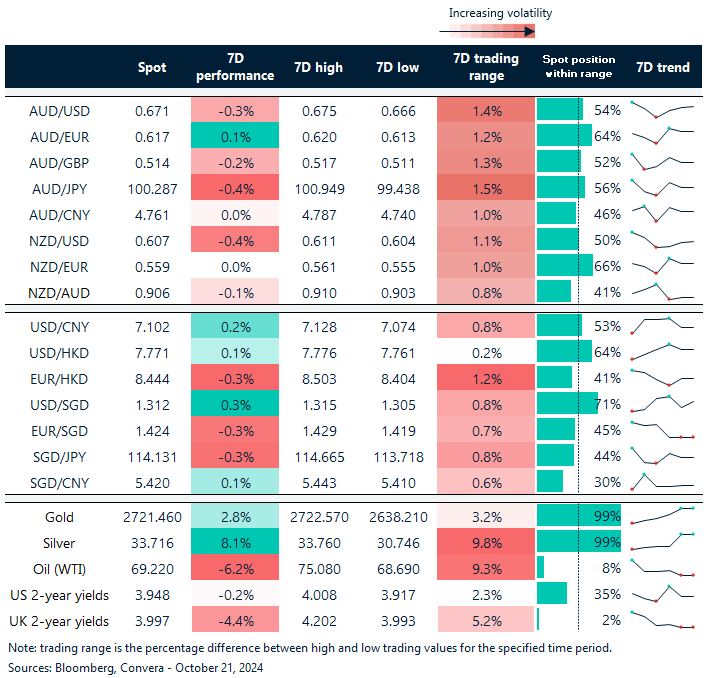Select the Spot column header
This screenshot has width=709, height=678.
pos(152,67)
